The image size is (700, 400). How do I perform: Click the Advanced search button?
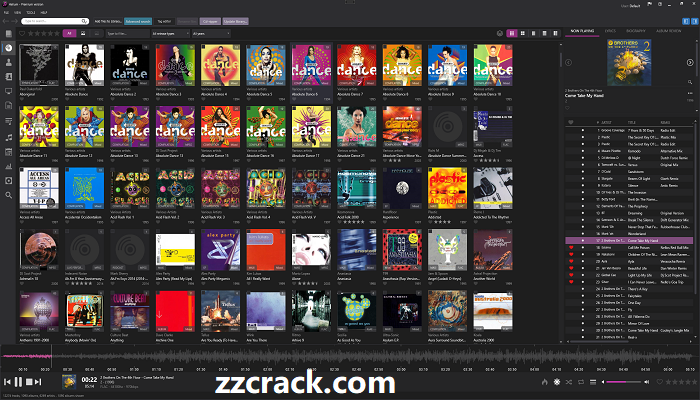coord(138,21)
